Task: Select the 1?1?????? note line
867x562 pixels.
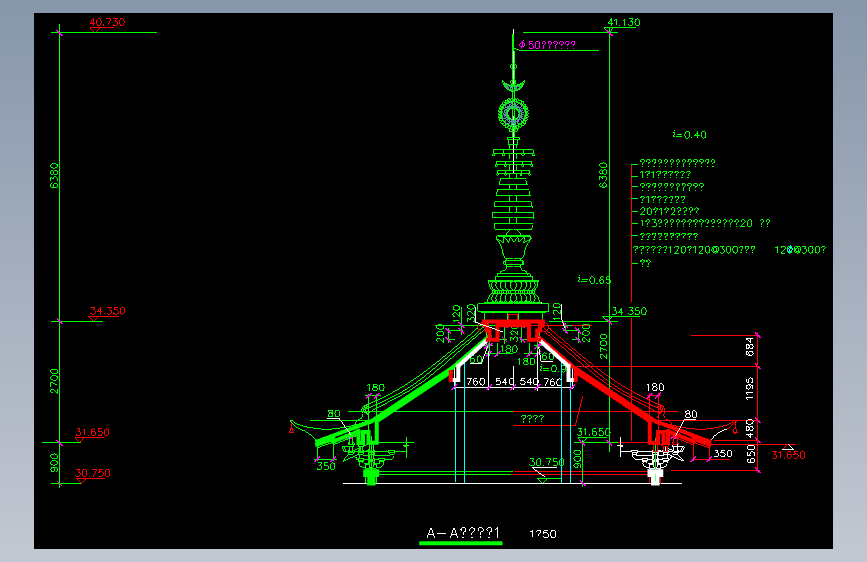Action: (x=665, y=174)
